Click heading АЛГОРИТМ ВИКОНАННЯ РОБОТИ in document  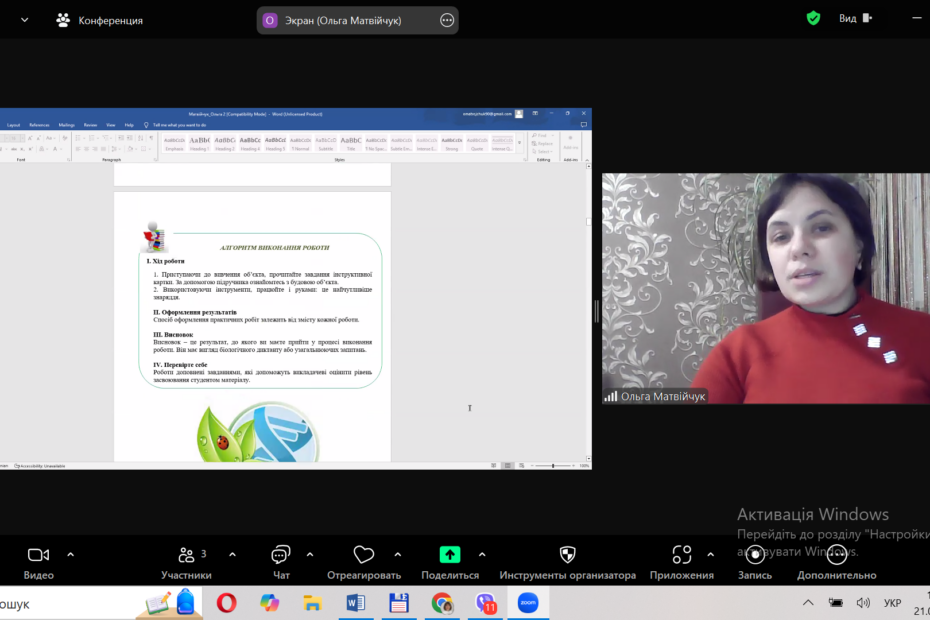tap(275, 247)
